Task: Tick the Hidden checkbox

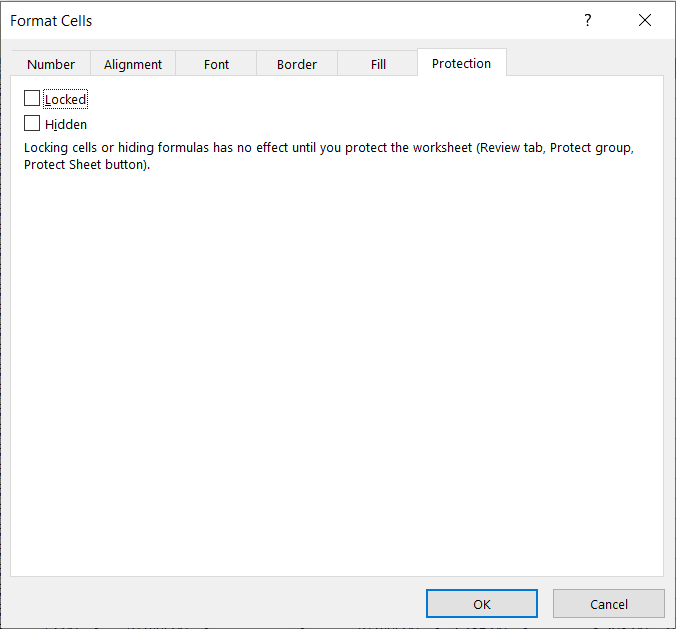Action: [x=32, y=124]
